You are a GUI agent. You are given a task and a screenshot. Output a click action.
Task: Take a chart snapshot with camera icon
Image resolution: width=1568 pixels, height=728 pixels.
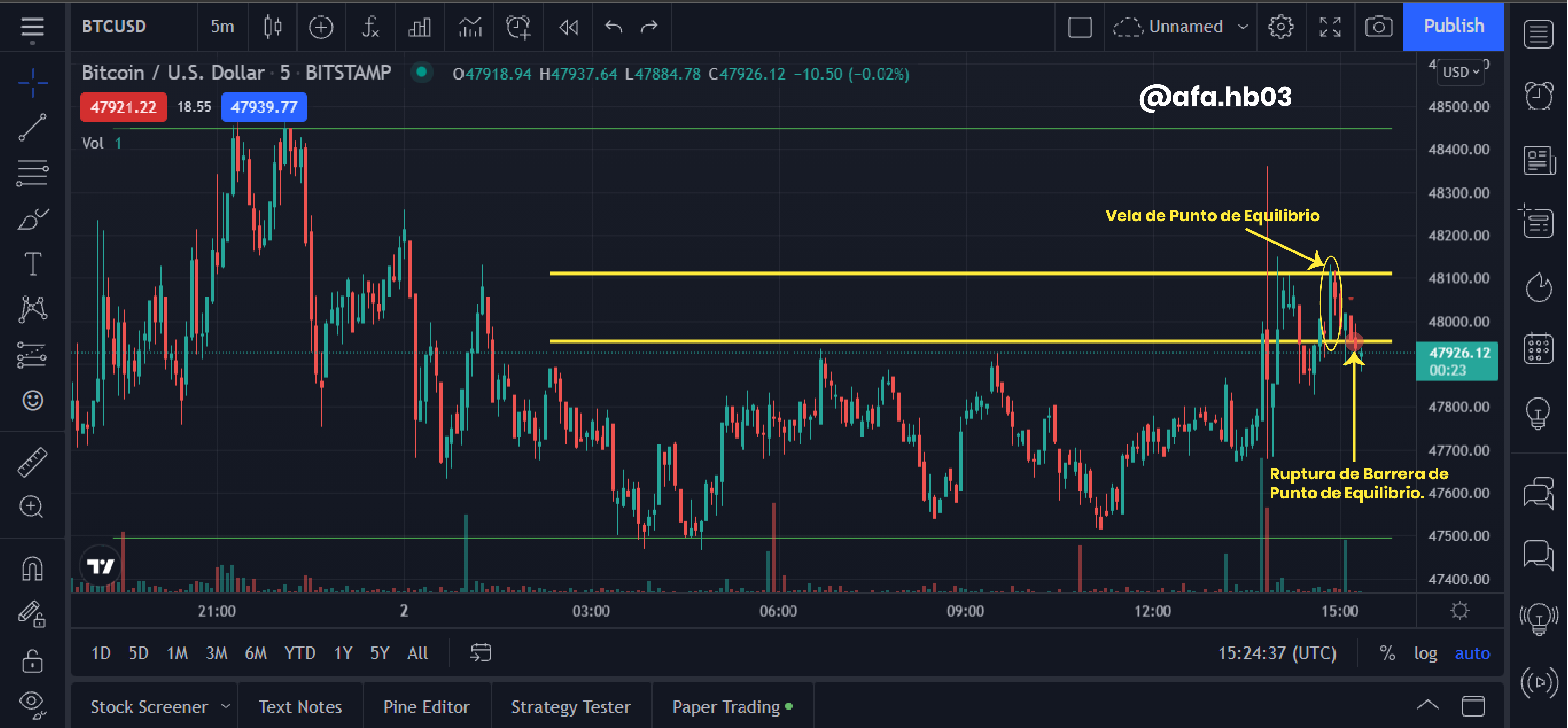point(1378,27)
